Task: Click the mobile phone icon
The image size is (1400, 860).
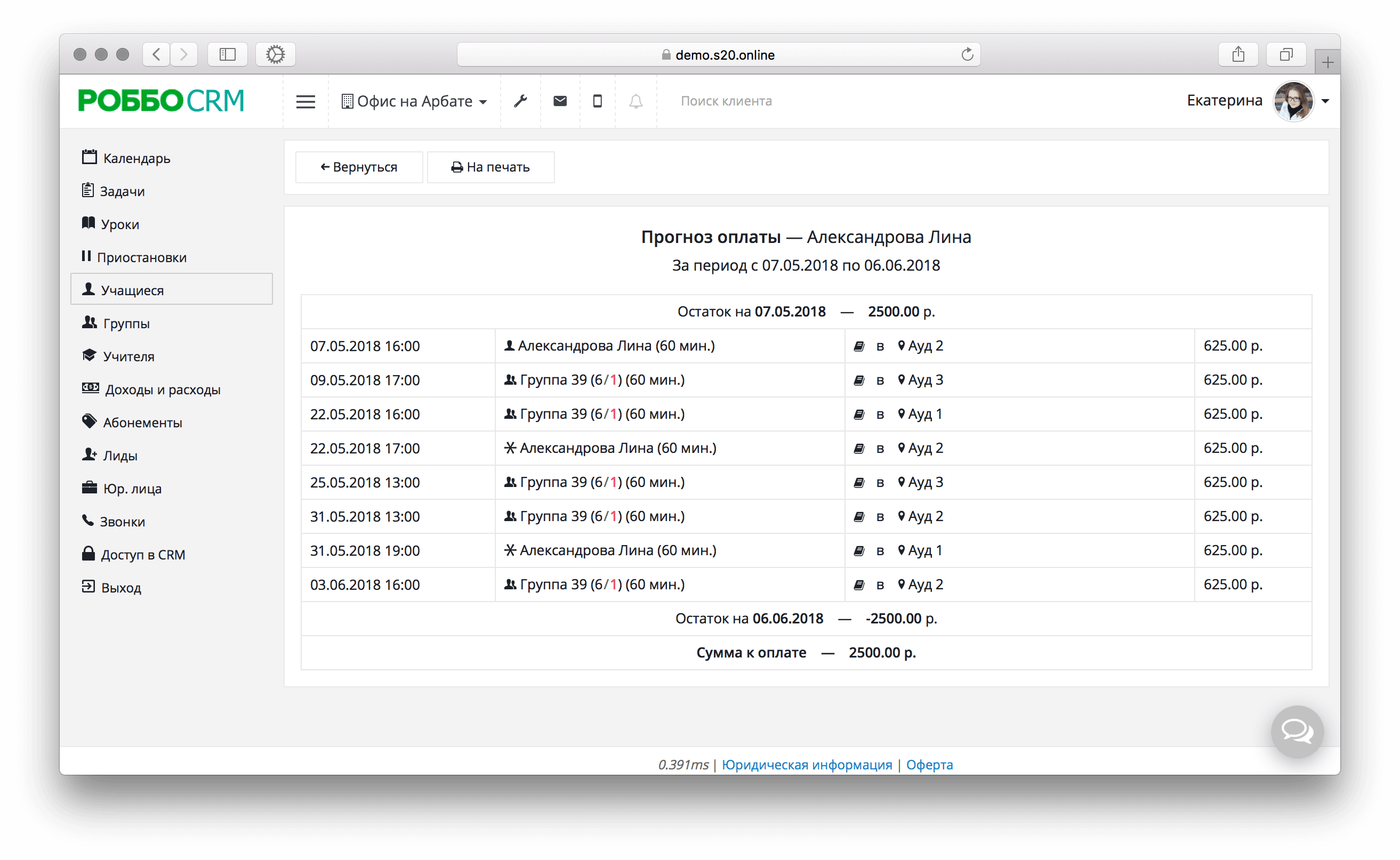Action: (x=597, y=101)
